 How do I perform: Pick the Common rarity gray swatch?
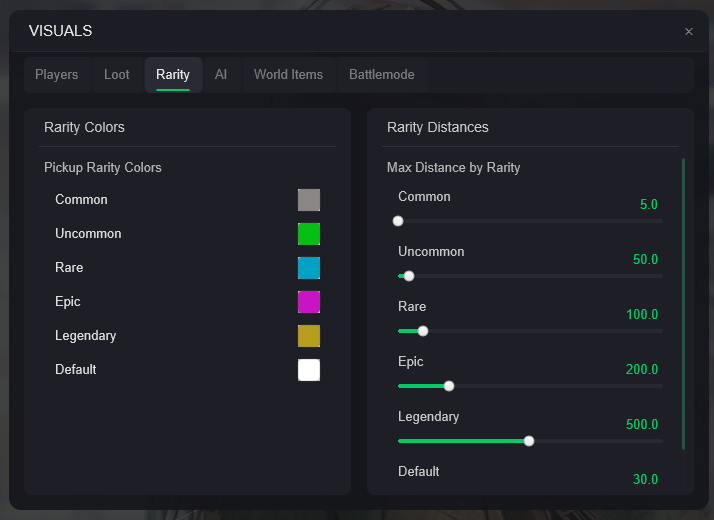(x=309, y=200)
